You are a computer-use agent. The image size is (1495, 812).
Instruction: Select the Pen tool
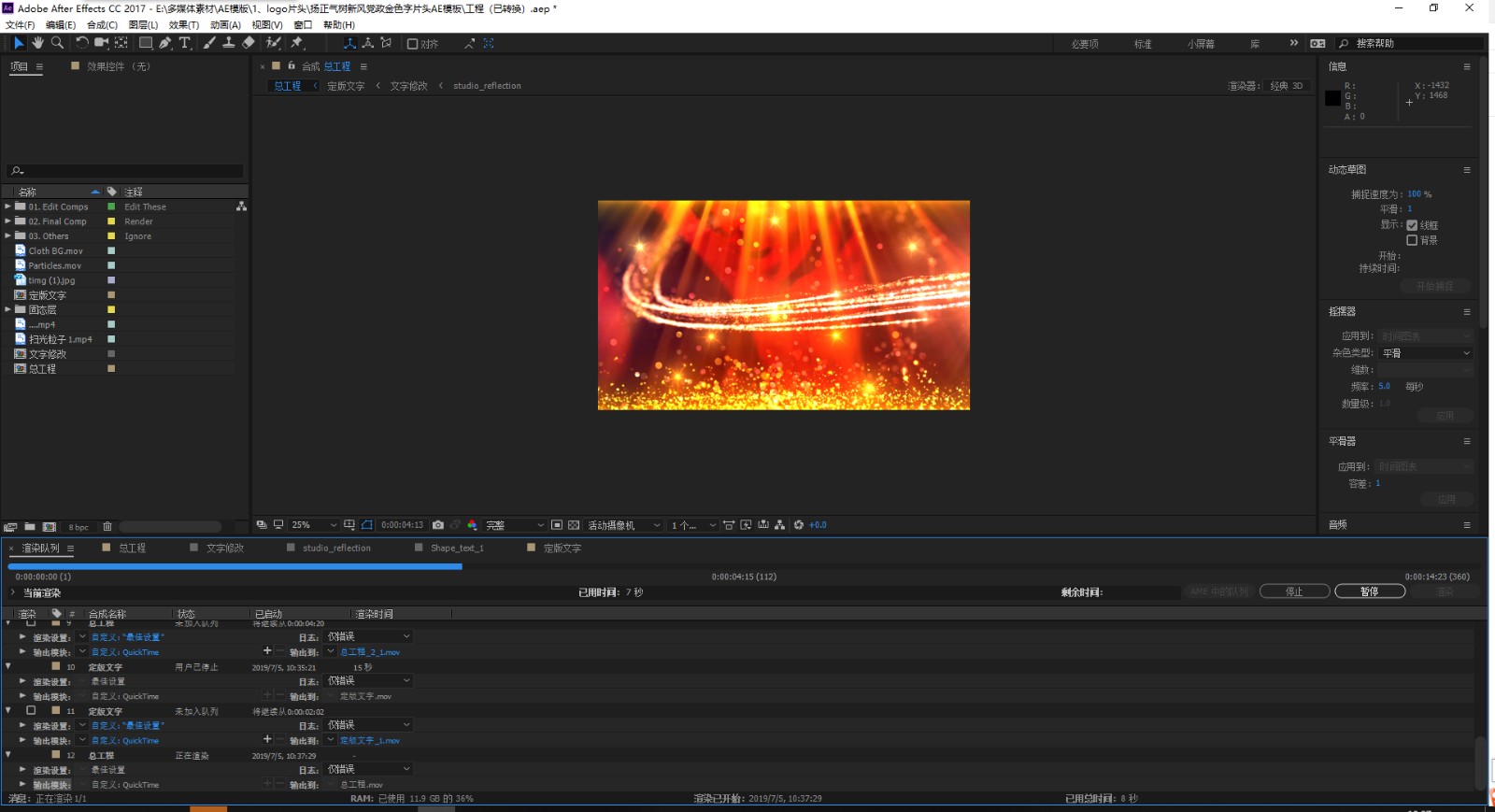pyautogui.click(x=165, y=43)
